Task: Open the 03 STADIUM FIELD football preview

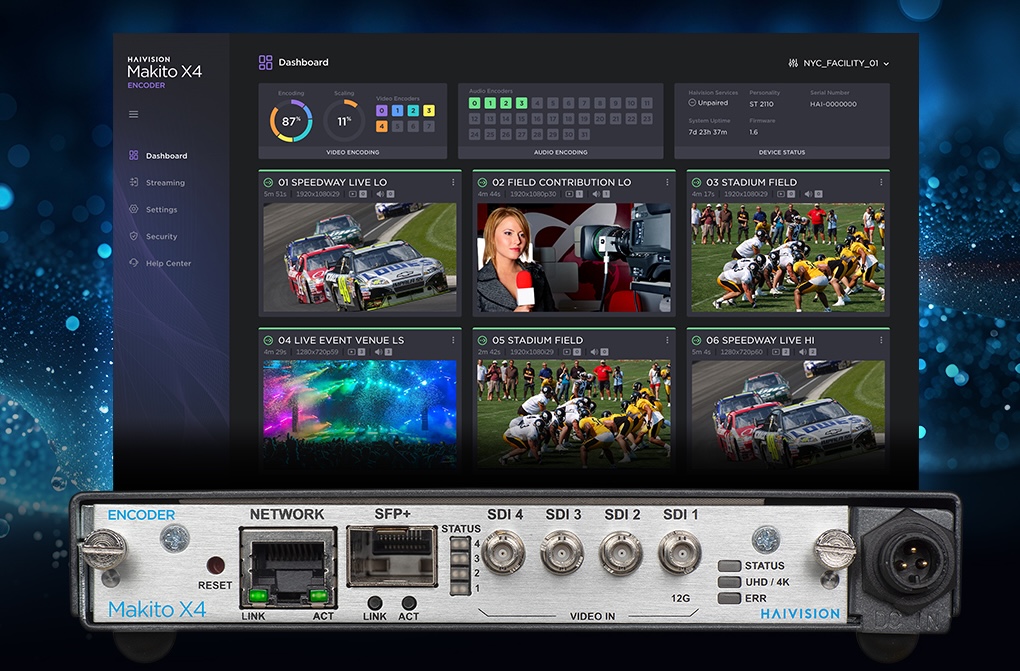Action: [x=788, y=257]
